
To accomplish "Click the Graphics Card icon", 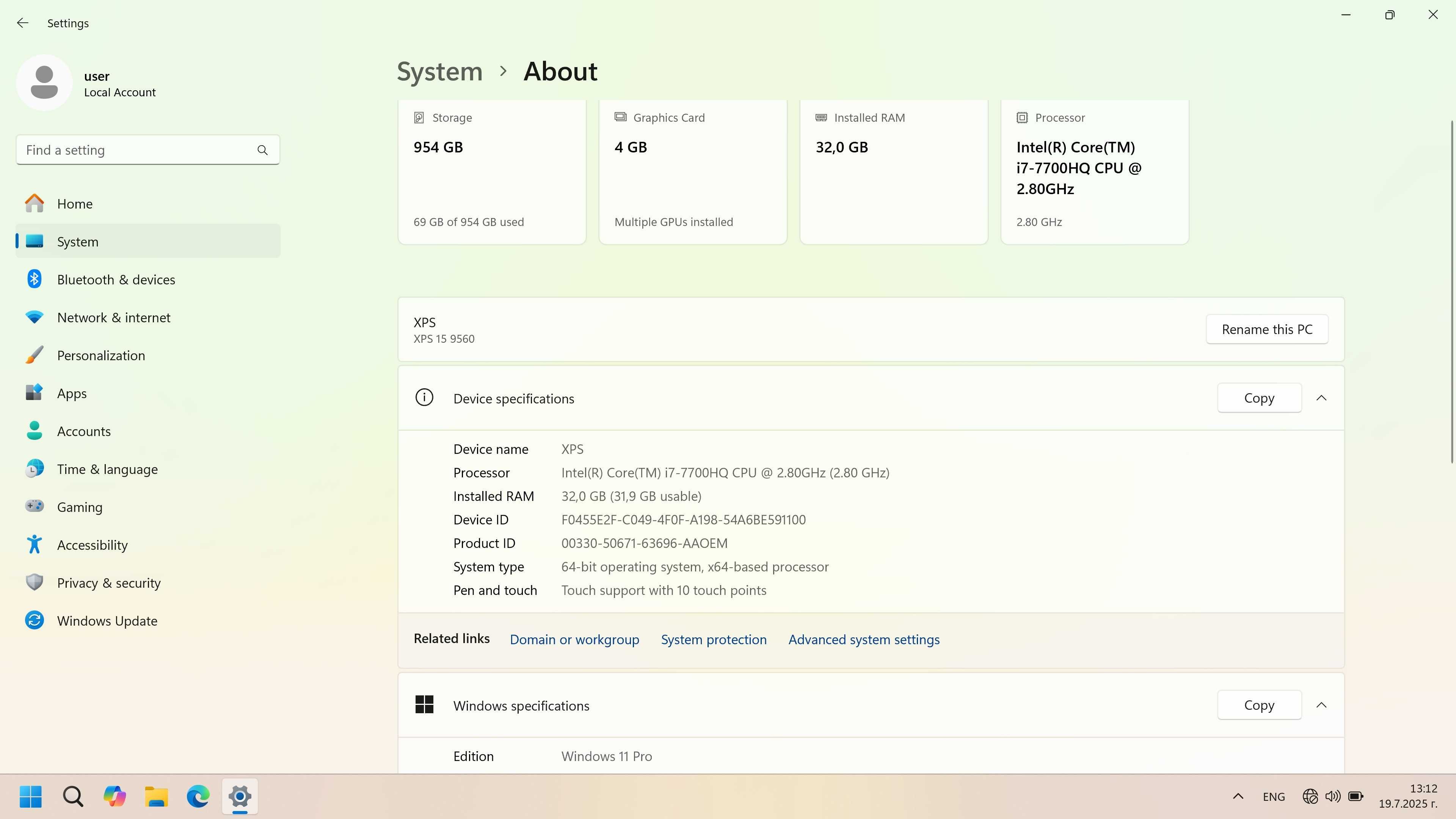I will click(x=620, y=117).
